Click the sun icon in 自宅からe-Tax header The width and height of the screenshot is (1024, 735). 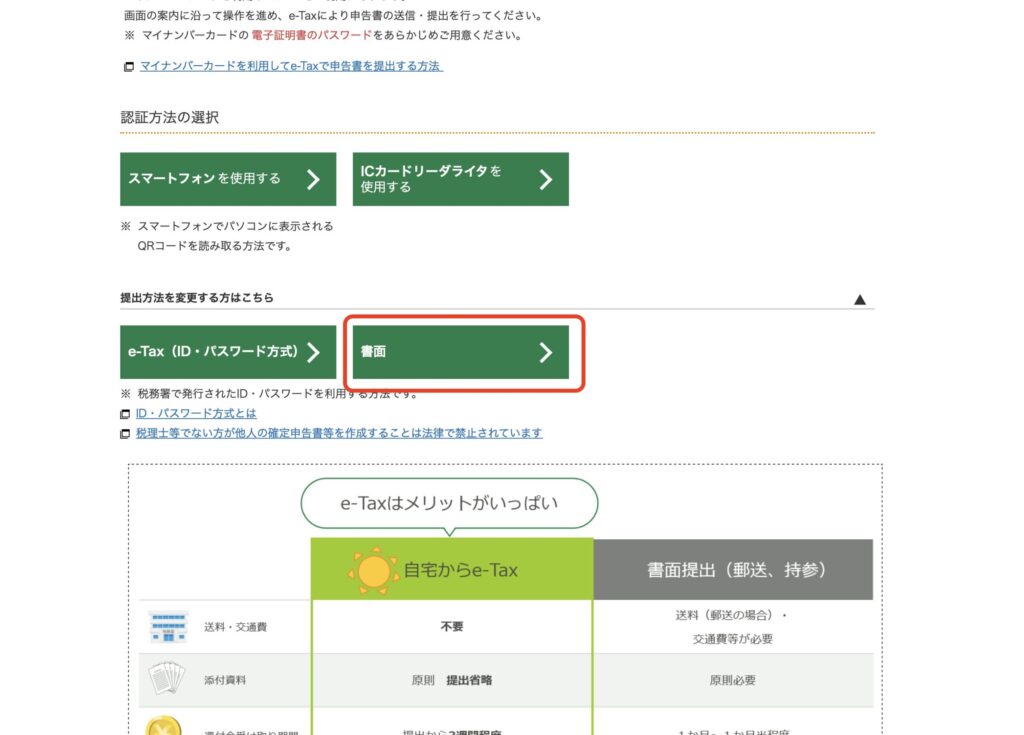[x=372, y=571]
